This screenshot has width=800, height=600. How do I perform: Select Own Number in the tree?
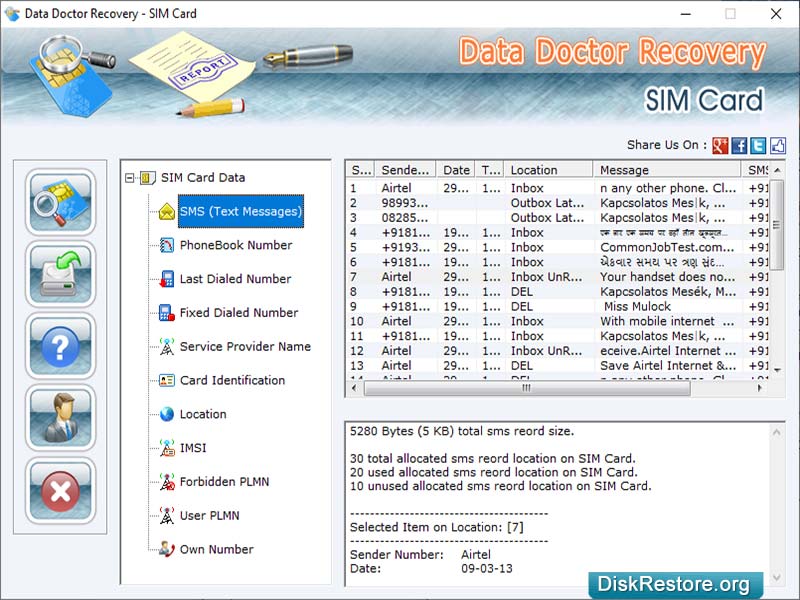click(x=216, y=549)
